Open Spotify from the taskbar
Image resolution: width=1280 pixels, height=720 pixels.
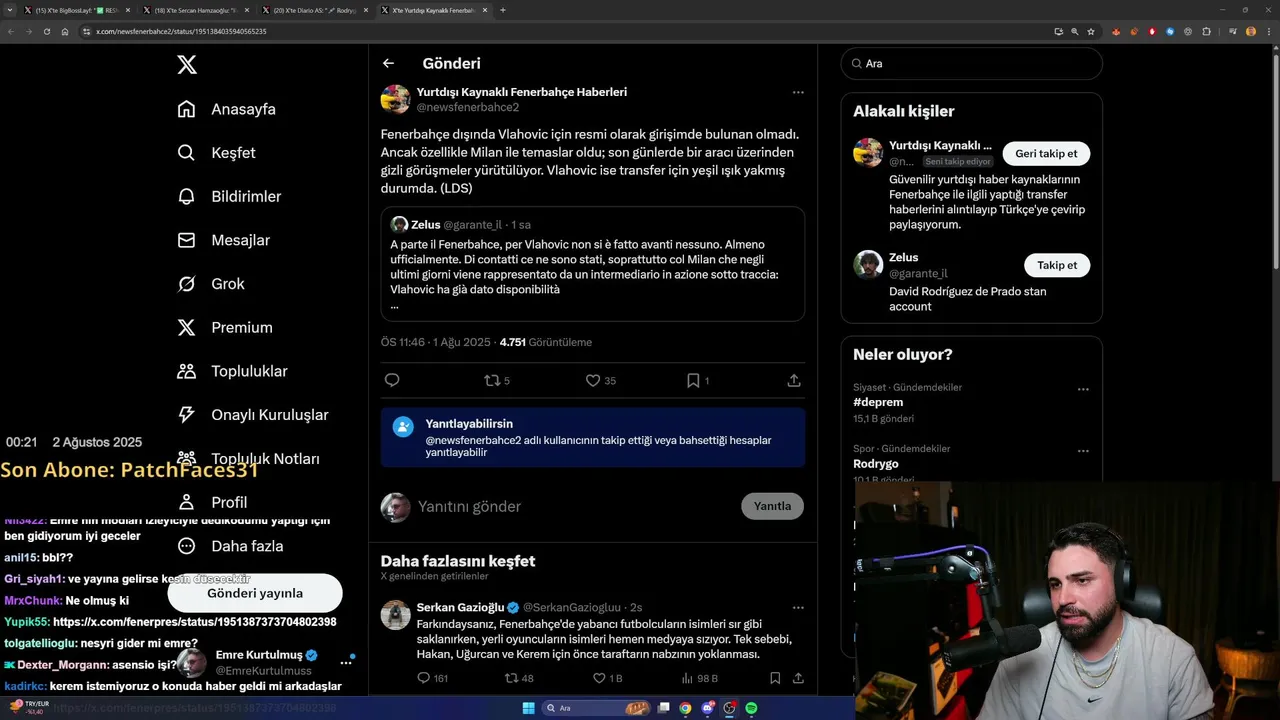tap(751, 708)
